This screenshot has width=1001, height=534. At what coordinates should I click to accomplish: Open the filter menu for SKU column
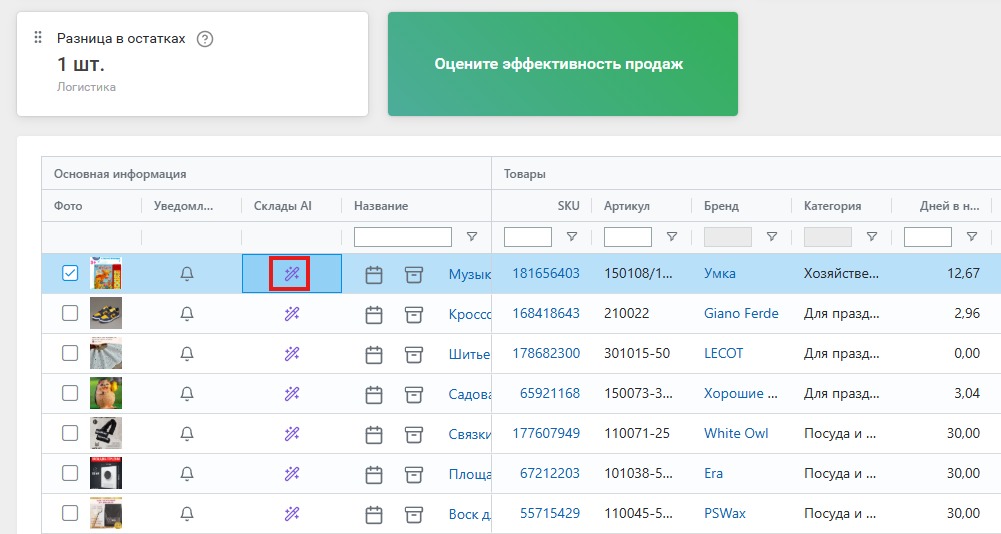point(572,237)
